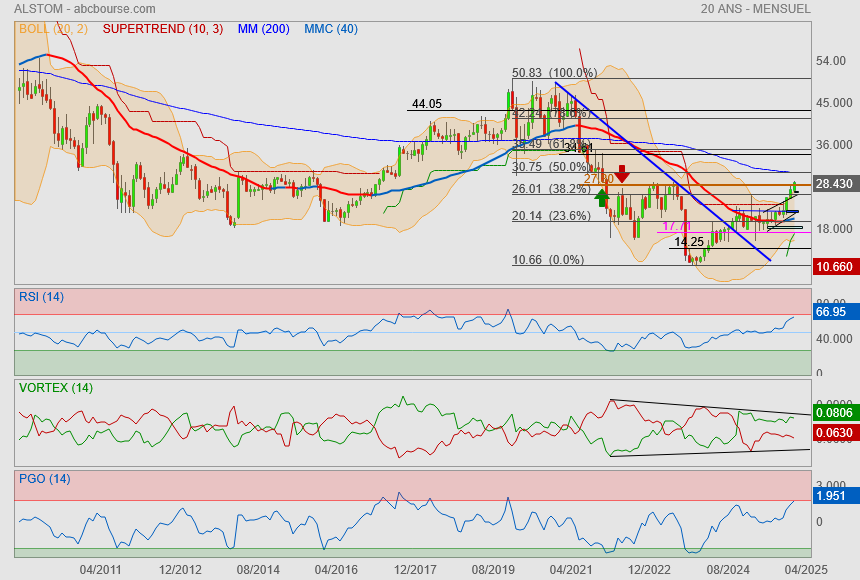Click the ALSTOM - abcbourse.com title
The height and width of the screenshot is (580, 860).
tap(77, 9)
